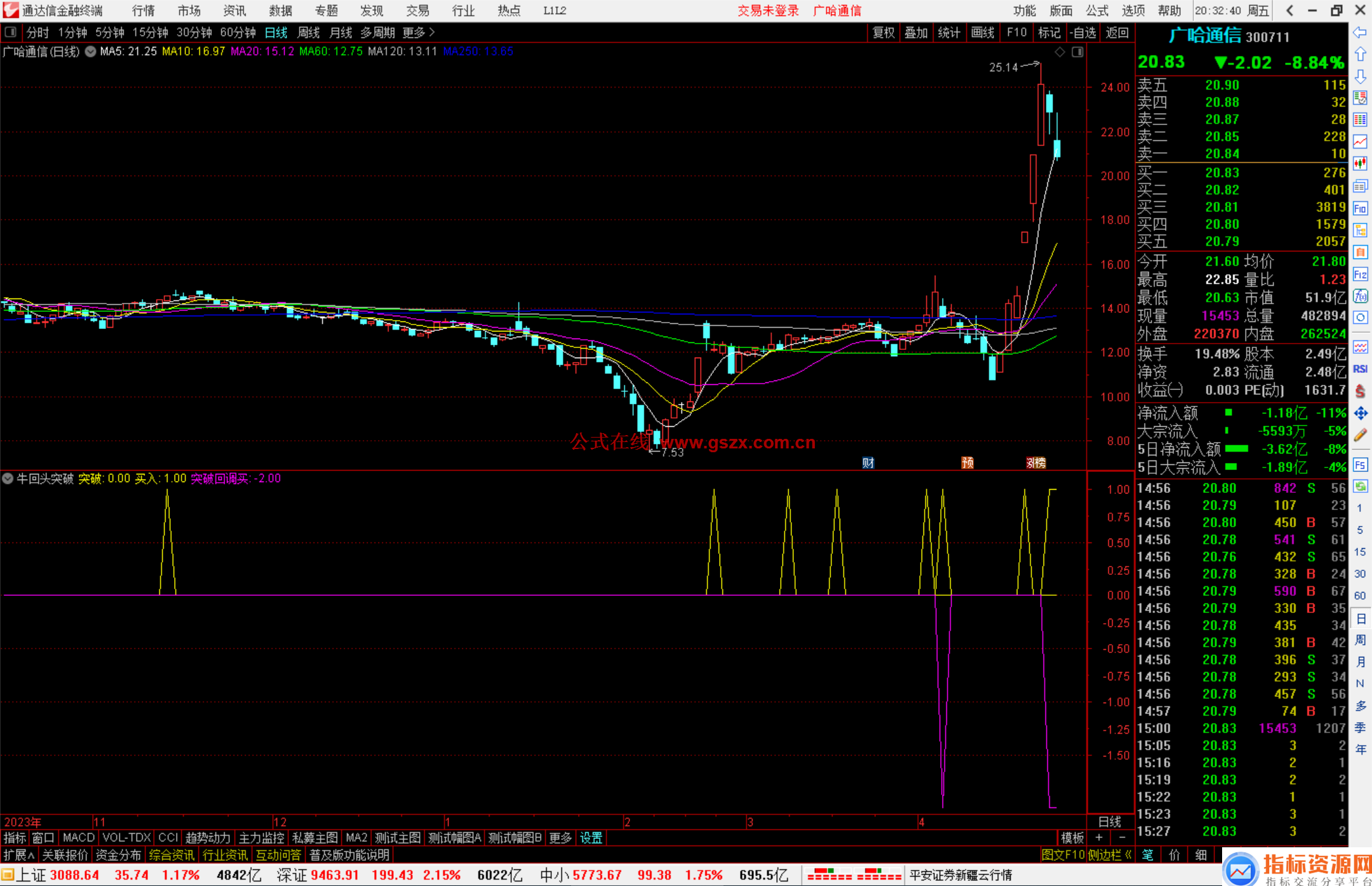1372x886 pixels.
Task: Expand the 更多 period options in top toolbar
Action: (x=419, y=32)
